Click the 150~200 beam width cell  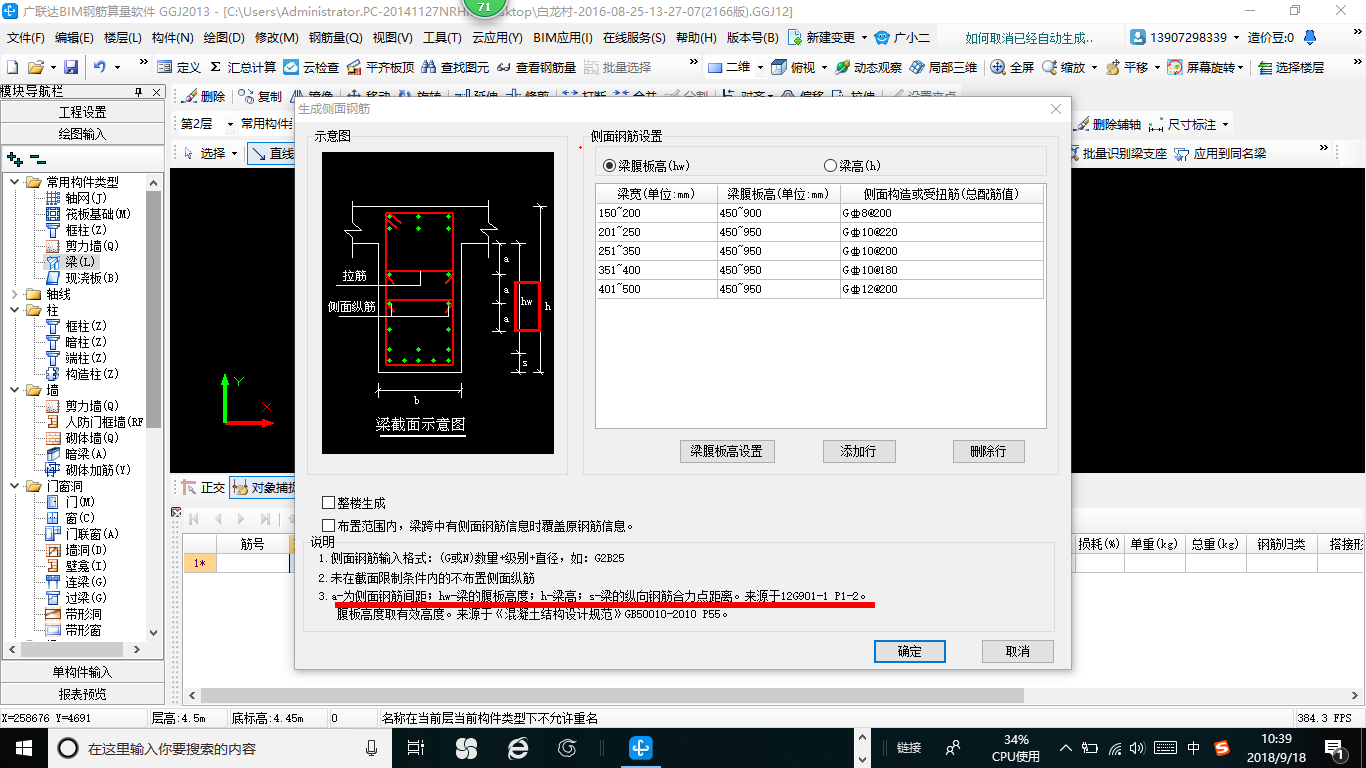coord(656,213)
